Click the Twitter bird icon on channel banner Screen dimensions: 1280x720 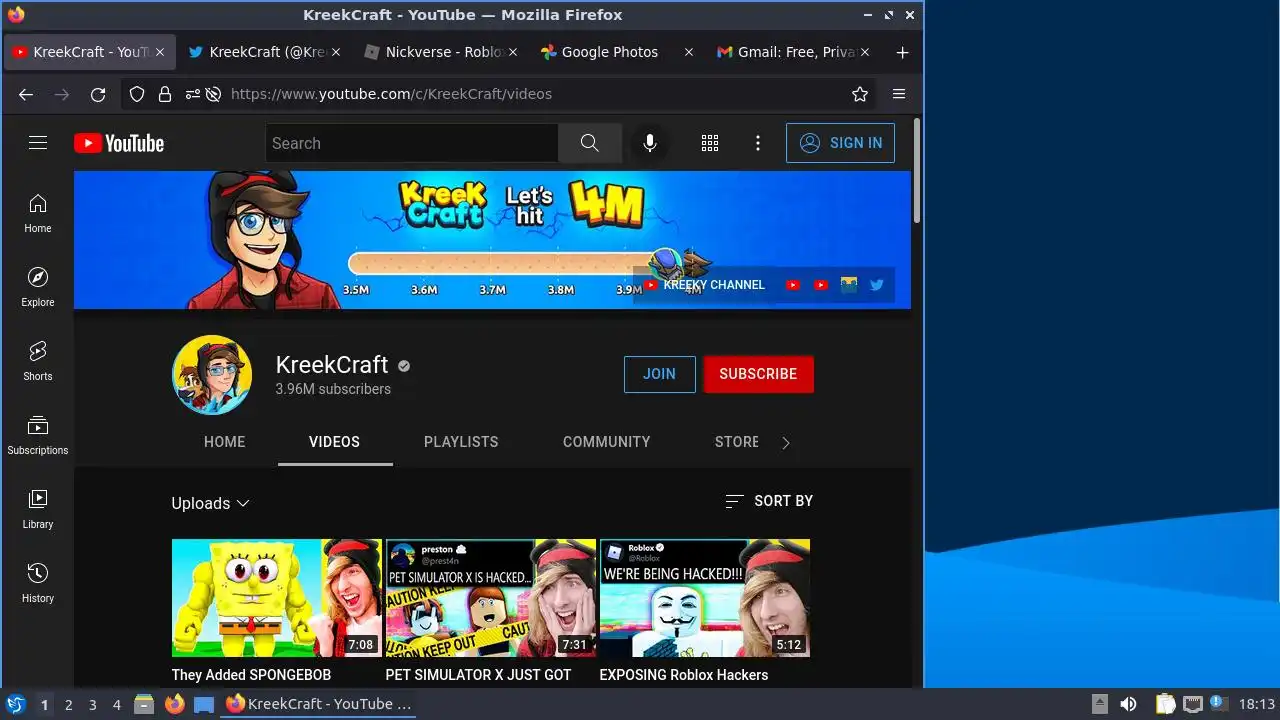pyautogui.click(x=877, y=285)
